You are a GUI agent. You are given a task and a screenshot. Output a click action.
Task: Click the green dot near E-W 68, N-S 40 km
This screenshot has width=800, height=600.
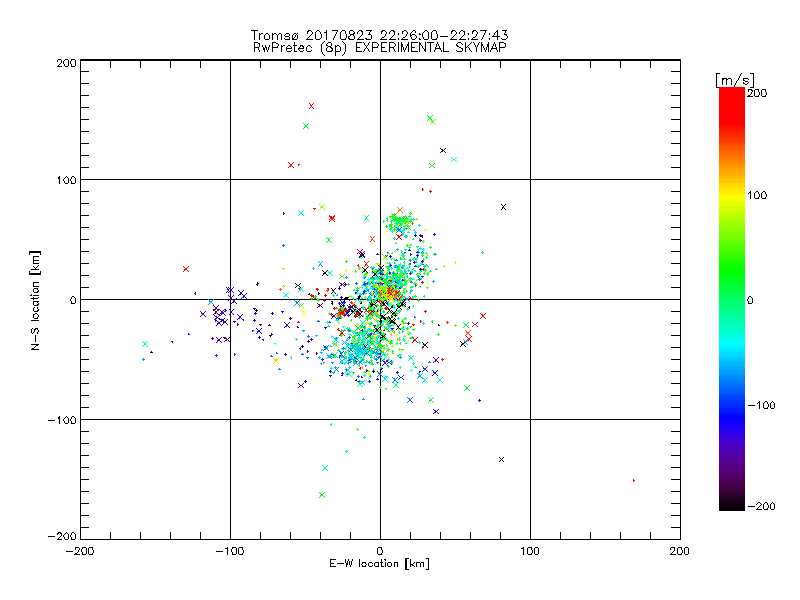tap(483, 253)
